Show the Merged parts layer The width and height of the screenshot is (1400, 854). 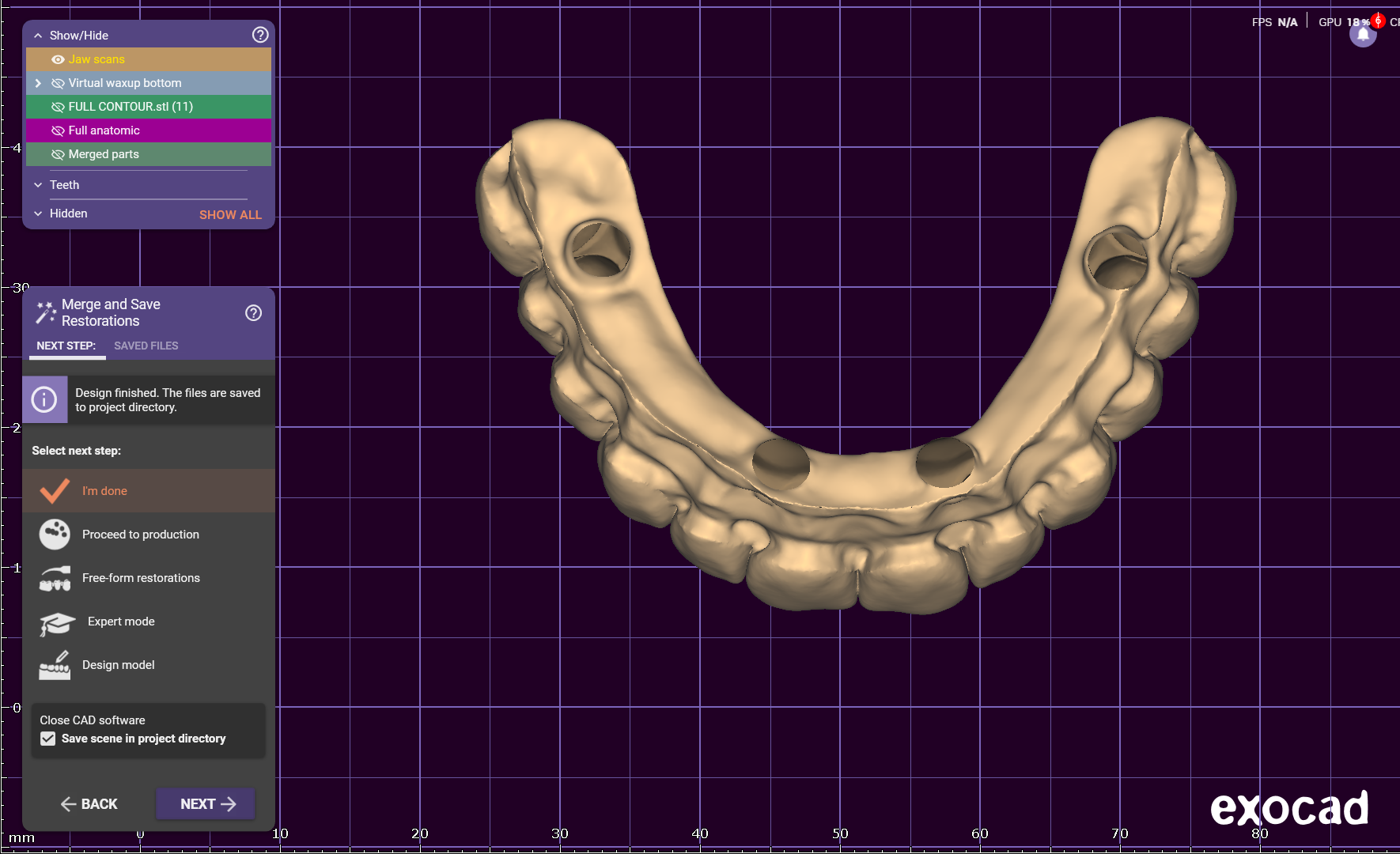coord(58,154)
